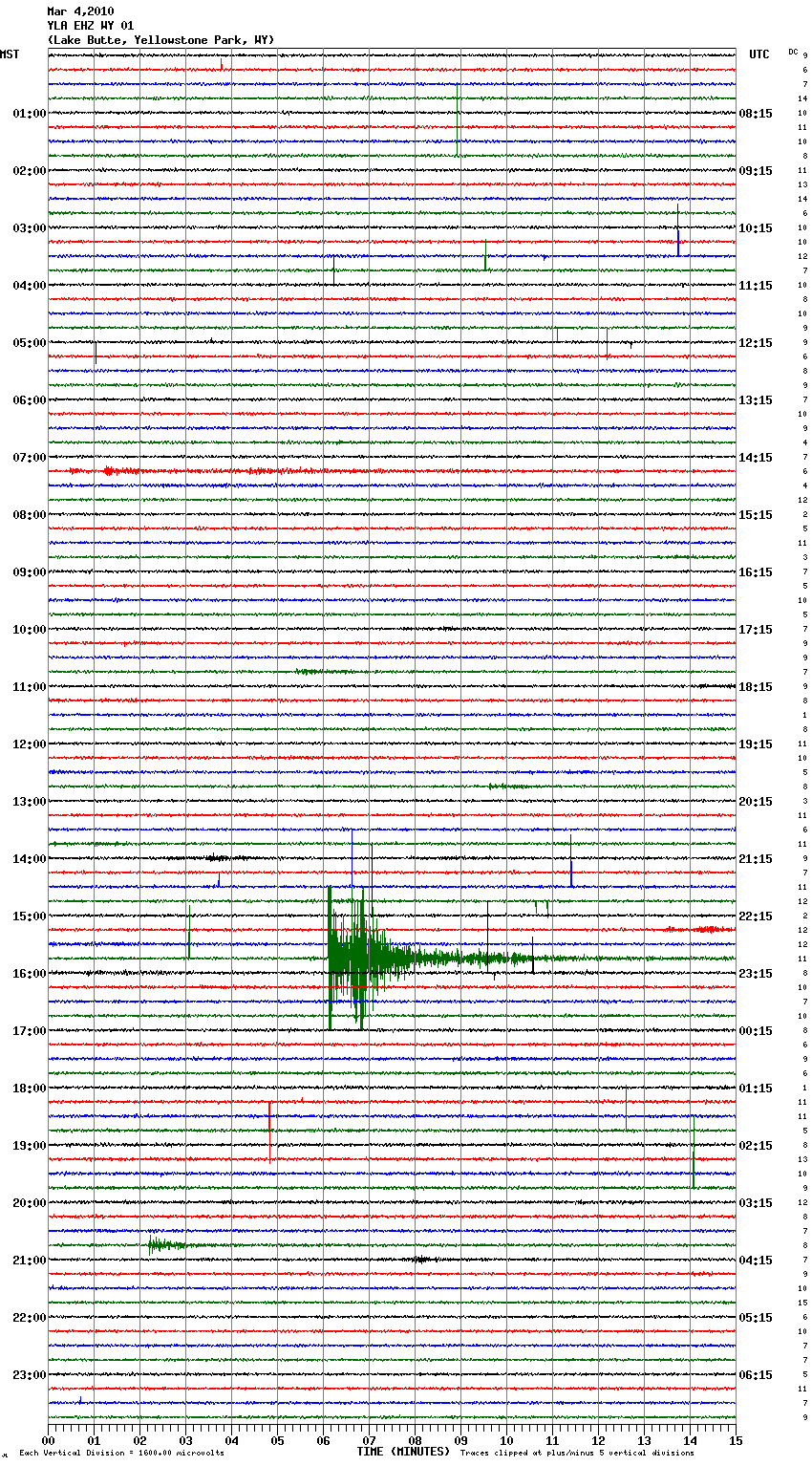
Task: Click the YLA EHZ WY 01 station code
Action: pyautogui.click(x=90, y=26)
